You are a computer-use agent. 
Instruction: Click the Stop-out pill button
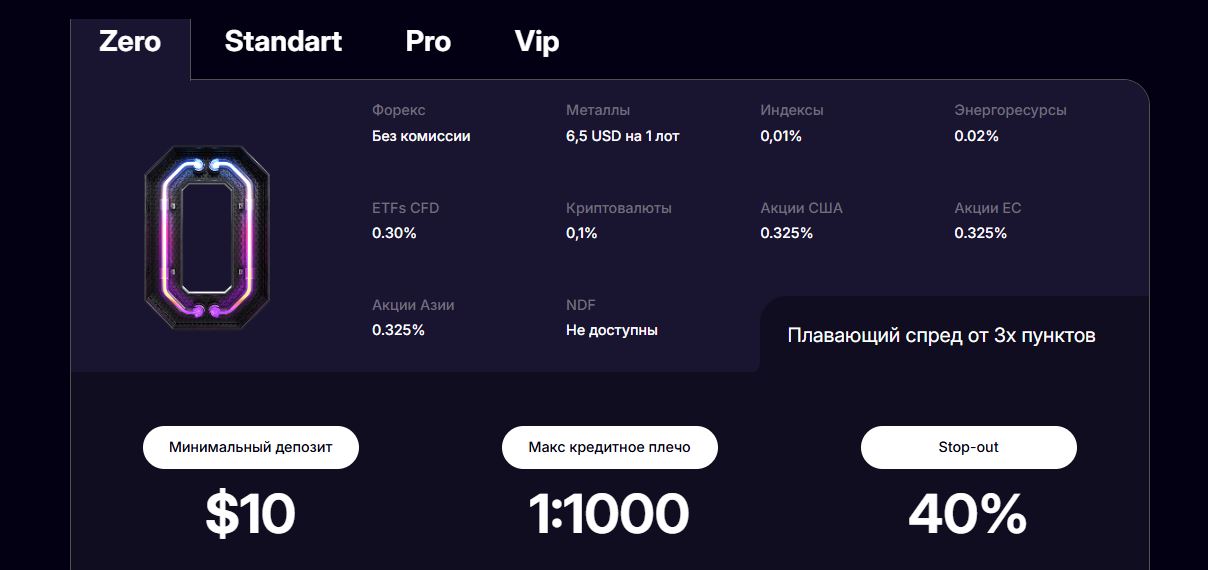[x=968, y=447]
